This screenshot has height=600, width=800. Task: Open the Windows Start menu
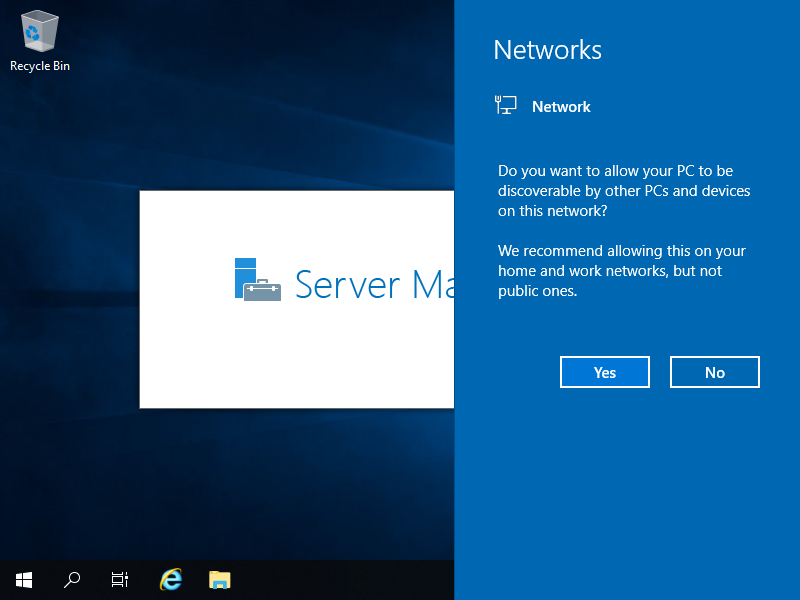[x=24, y=580]
